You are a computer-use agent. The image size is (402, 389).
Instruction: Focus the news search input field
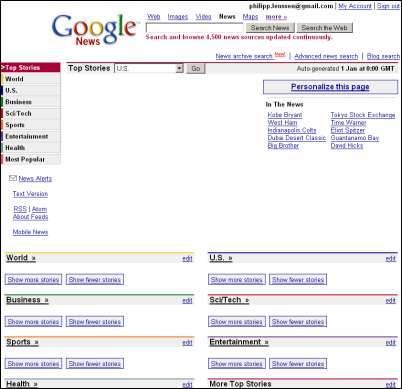coord(195,28)
